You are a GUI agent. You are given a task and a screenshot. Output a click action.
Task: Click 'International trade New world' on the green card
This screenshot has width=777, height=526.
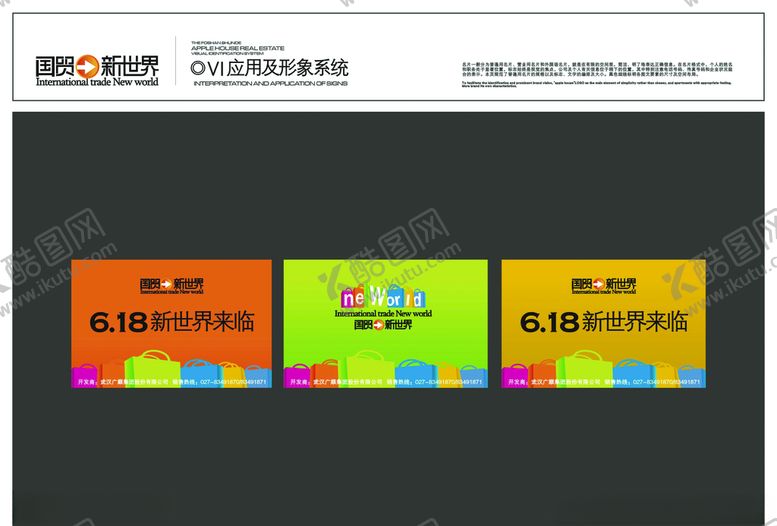383,313
